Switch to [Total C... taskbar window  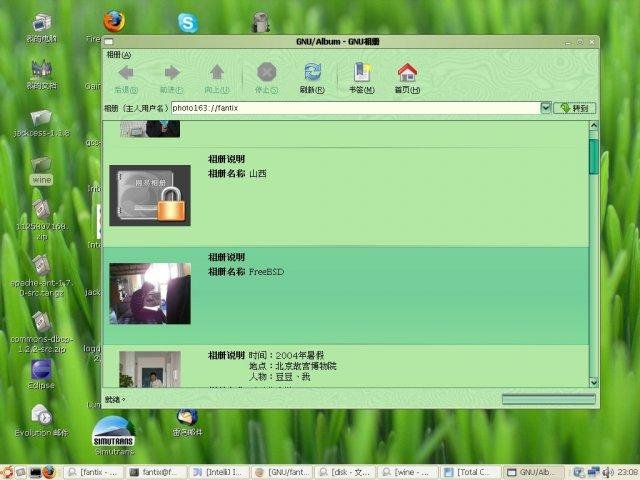(470, 472)
